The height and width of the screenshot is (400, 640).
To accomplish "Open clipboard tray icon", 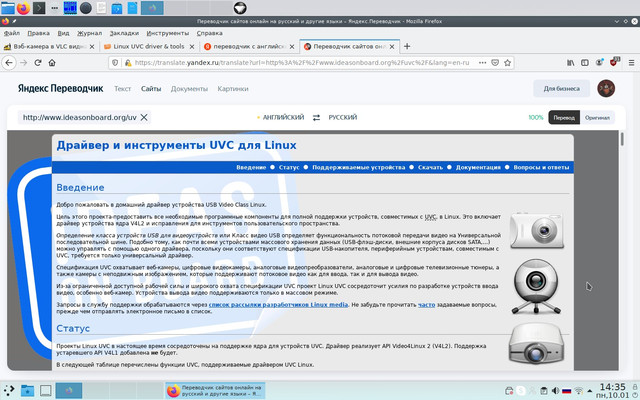I will click(x=544, y=391).
